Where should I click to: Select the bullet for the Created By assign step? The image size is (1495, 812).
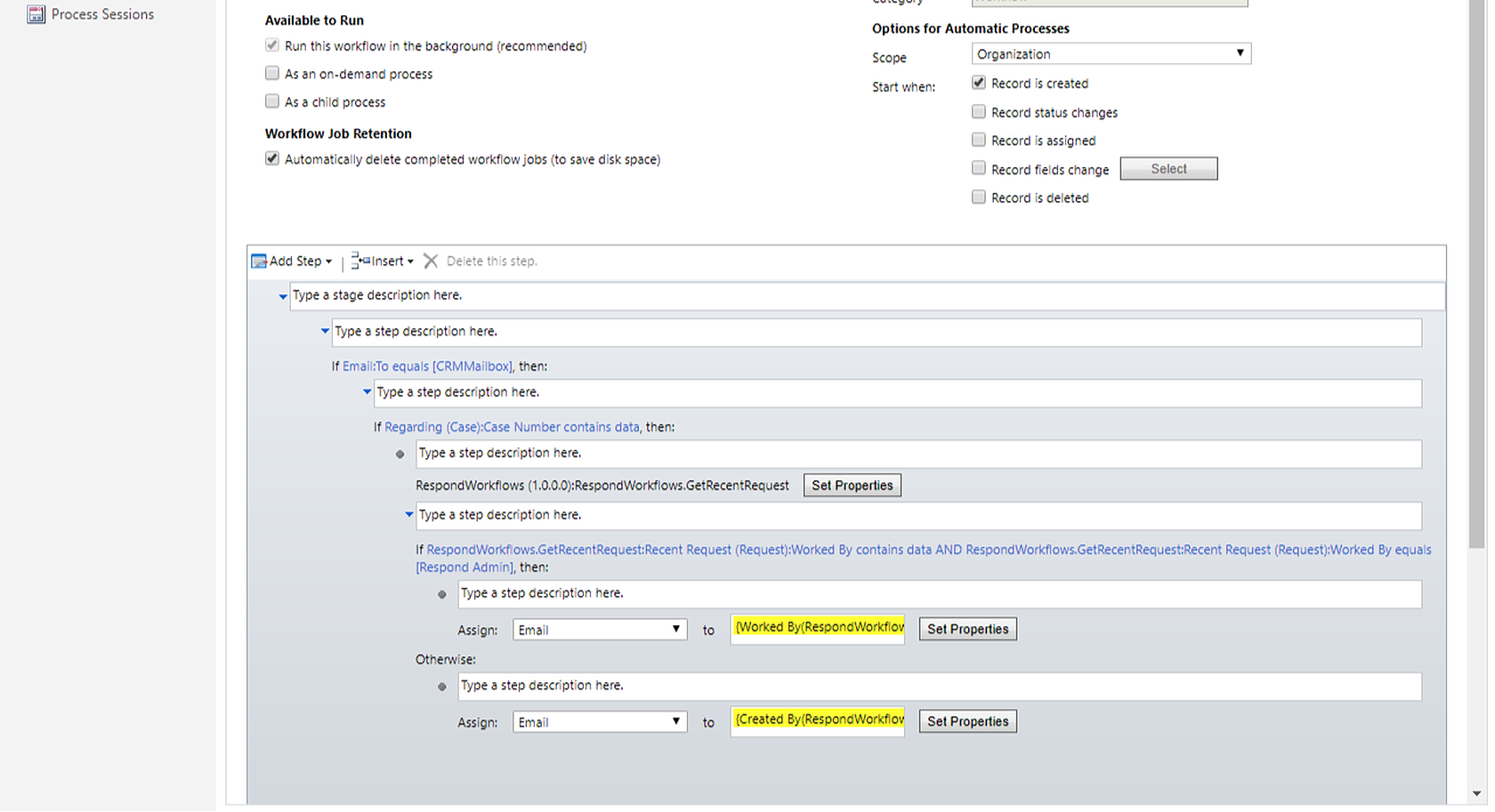[x=442, y=687]
